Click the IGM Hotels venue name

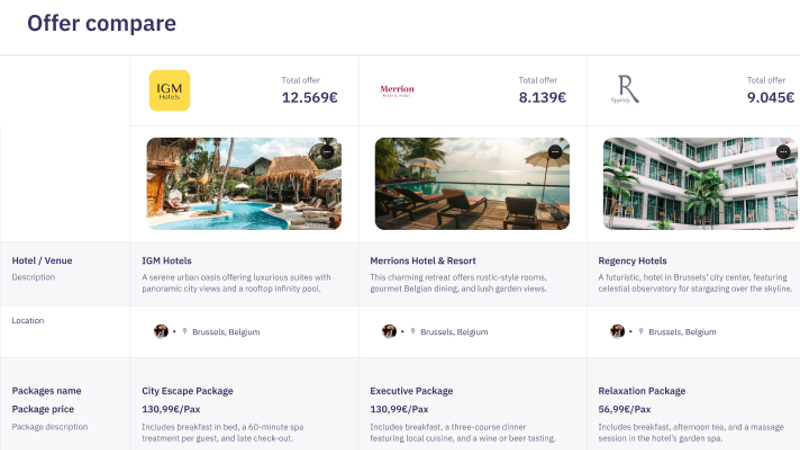click(167, 261)
